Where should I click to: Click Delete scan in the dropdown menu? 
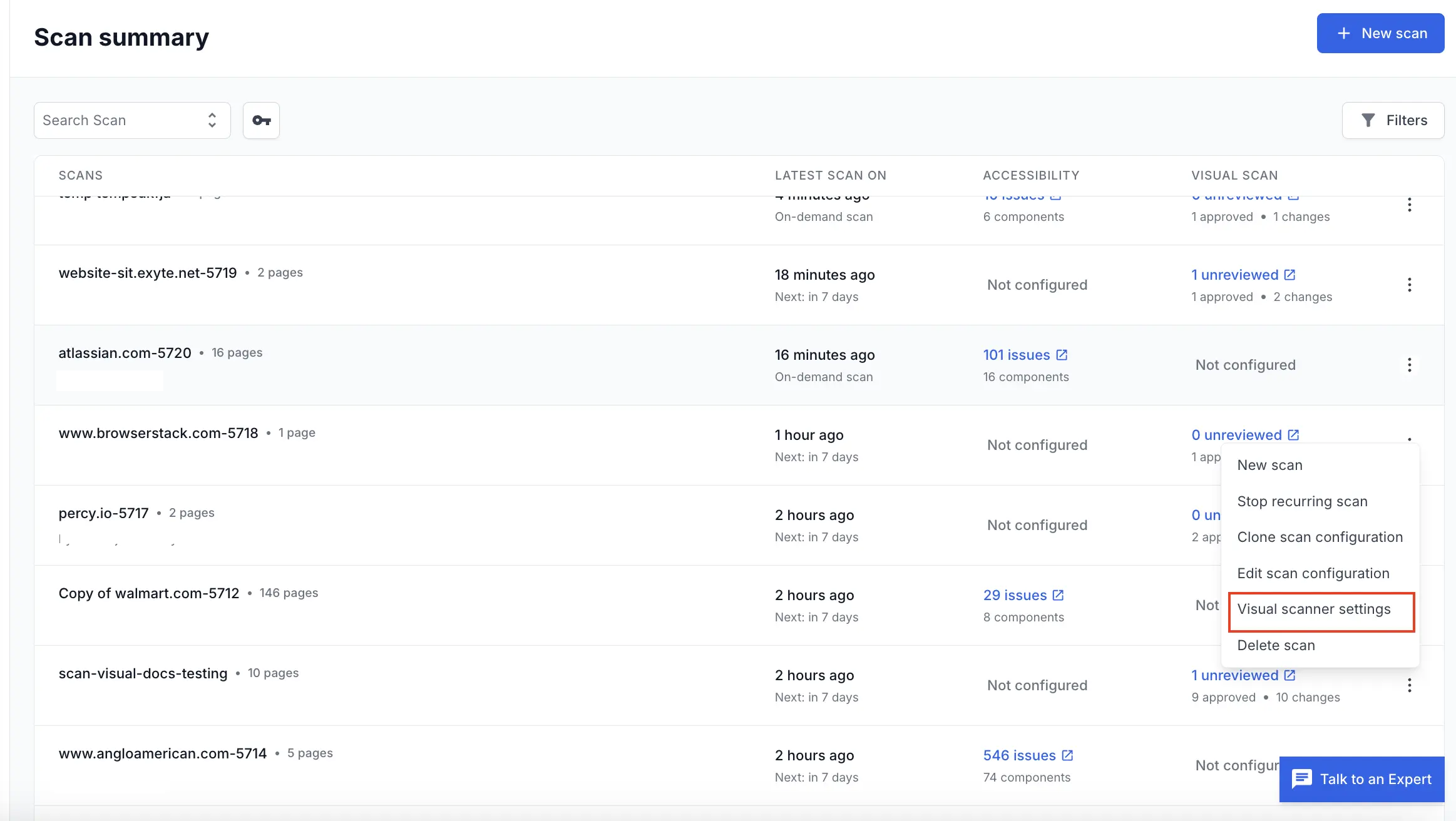pos(1276,645)
